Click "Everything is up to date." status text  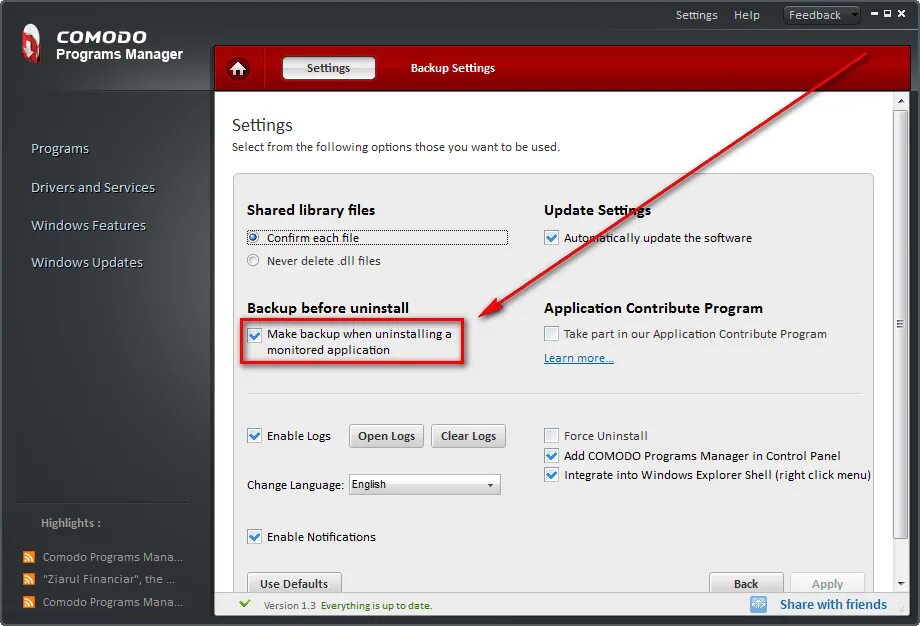(x=376, y=605)
